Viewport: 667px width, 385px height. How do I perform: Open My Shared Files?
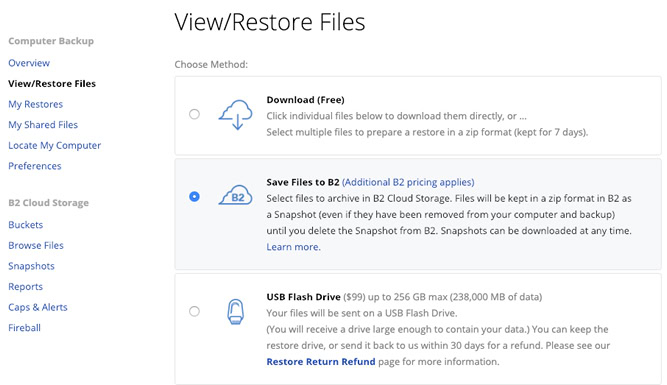point(43,125)
